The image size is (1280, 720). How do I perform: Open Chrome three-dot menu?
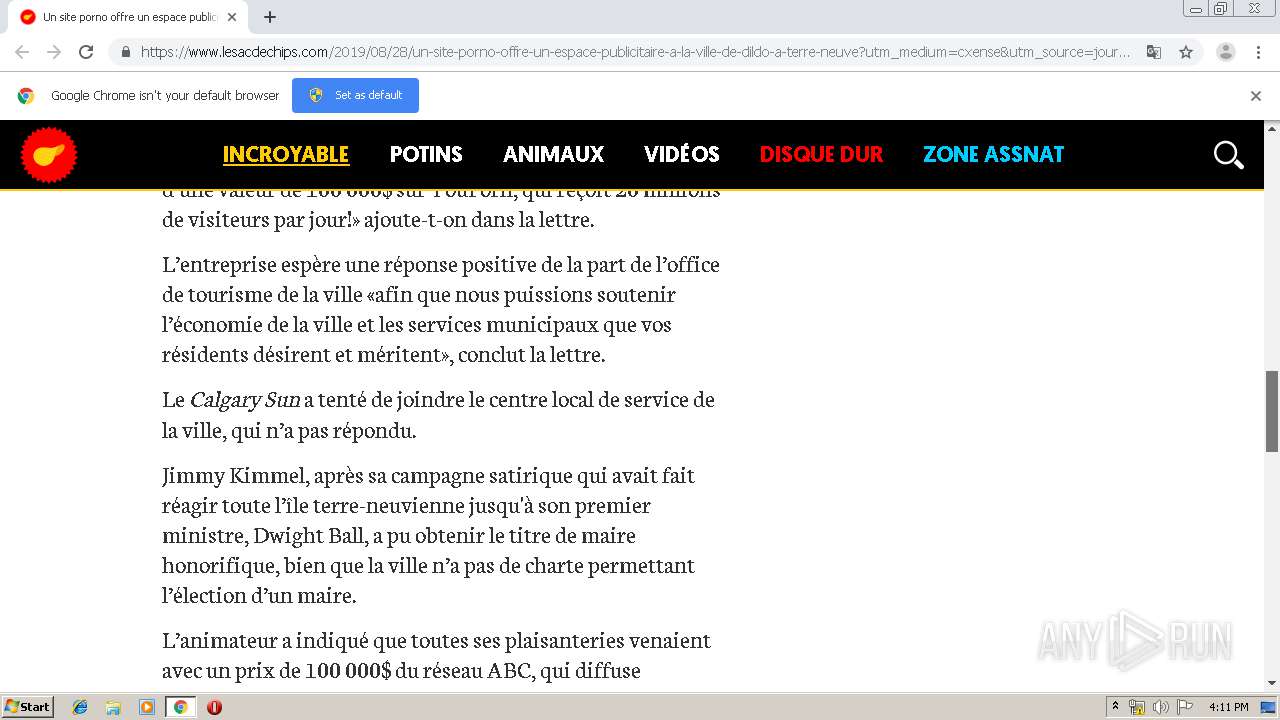coord(1258,52)
